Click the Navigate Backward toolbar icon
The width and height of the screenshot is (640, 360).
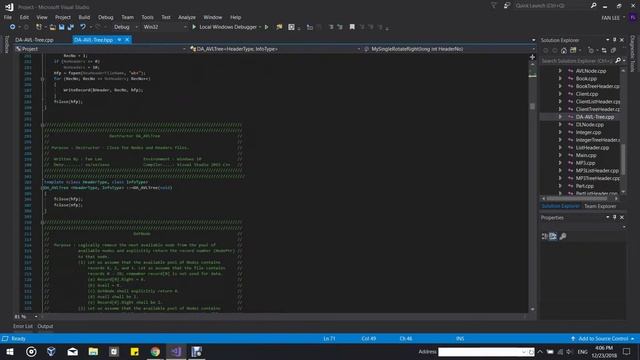pyautogui.click(x=12, y=27)
